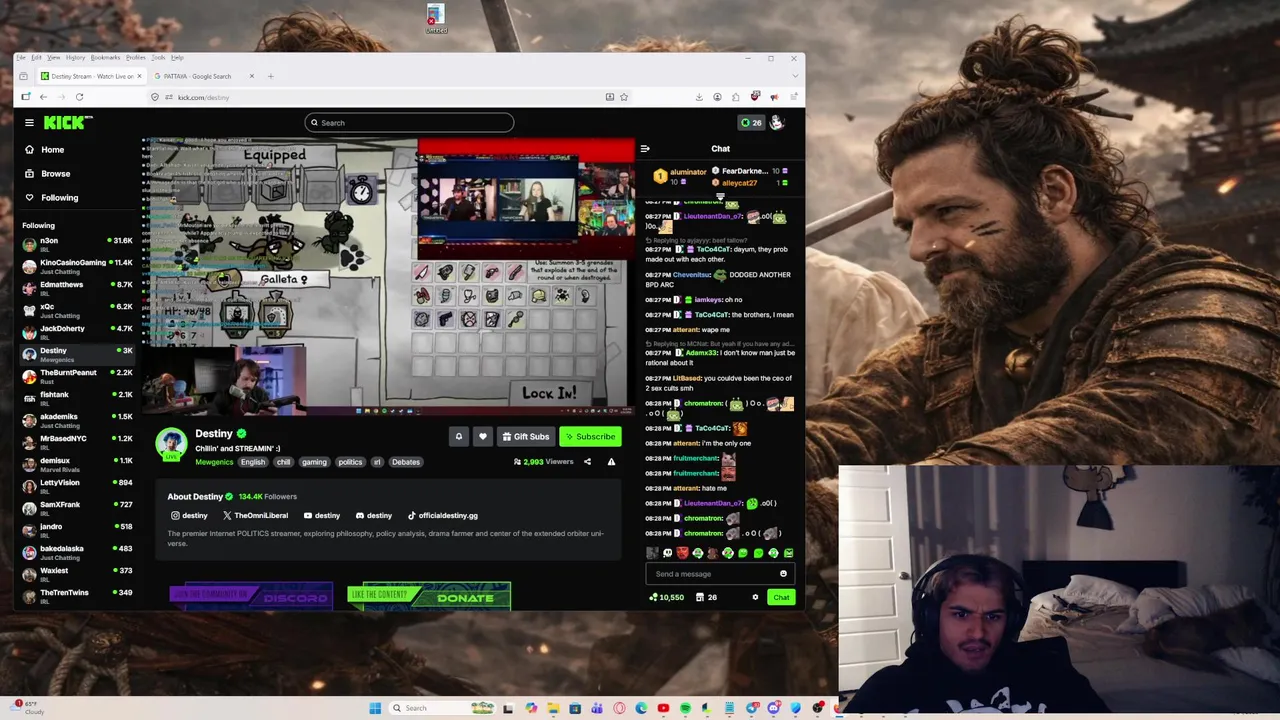This screenshot has height=720, width=1280.
Task: Go to Home in Kick sidebar
Action: coord(52,150)
